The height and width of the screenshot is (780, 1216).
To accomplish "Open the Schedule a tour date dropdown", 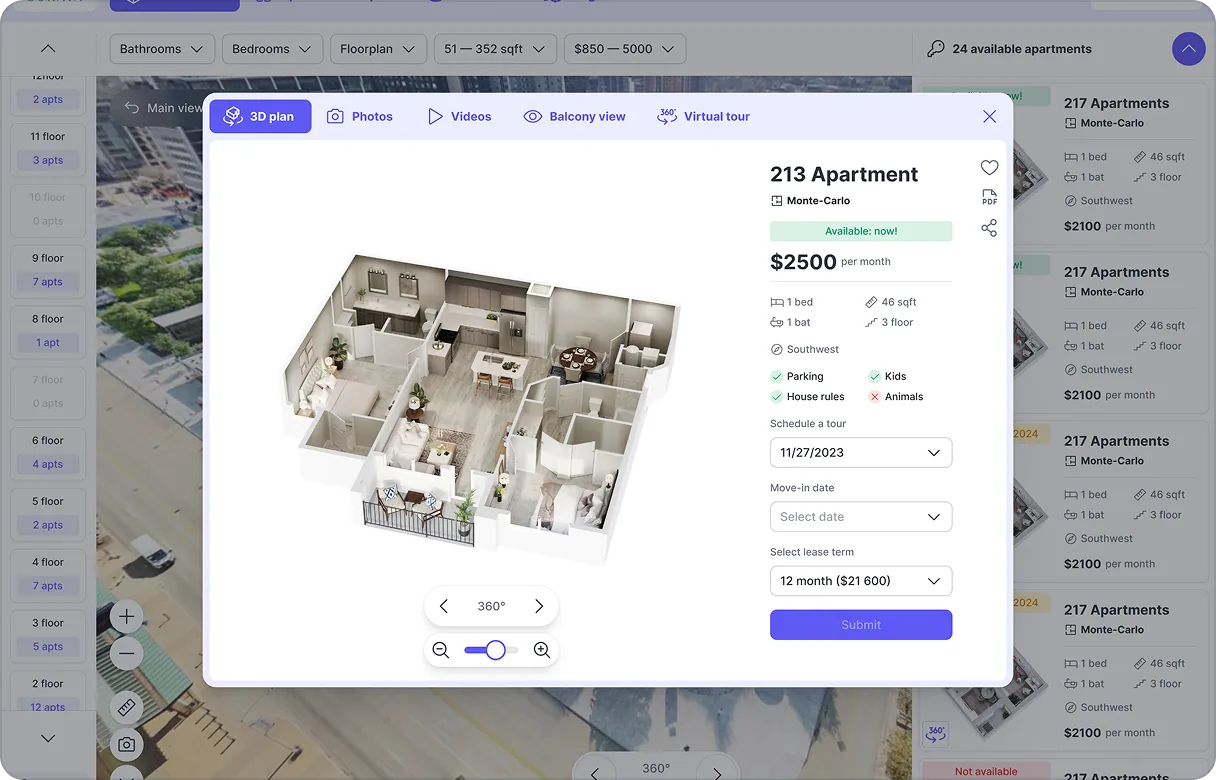I will click(x=861, y=452).
